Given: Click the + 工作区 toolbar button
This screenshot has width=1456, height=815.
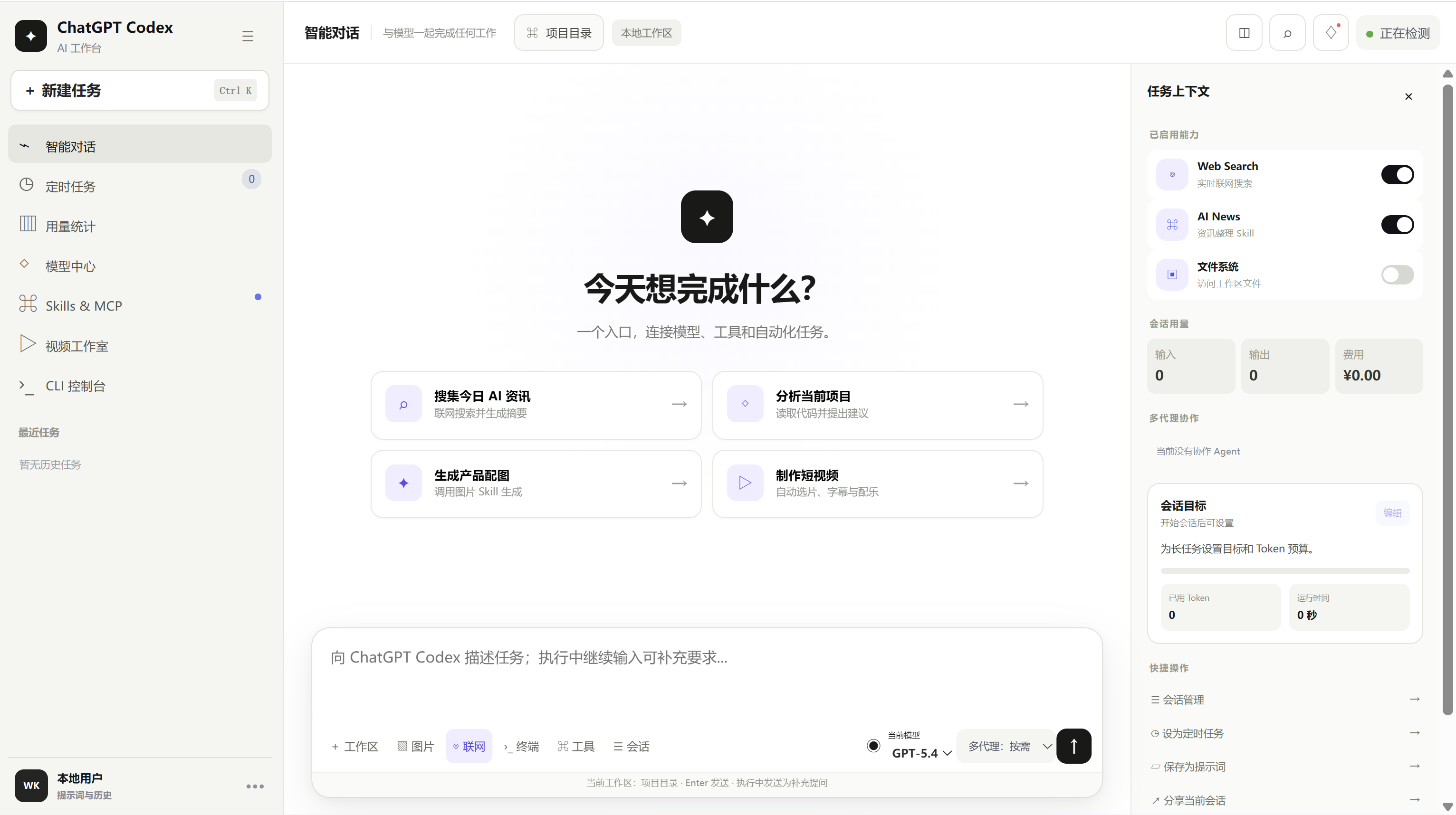Looking at the screenshot, I should pos(354,747).
